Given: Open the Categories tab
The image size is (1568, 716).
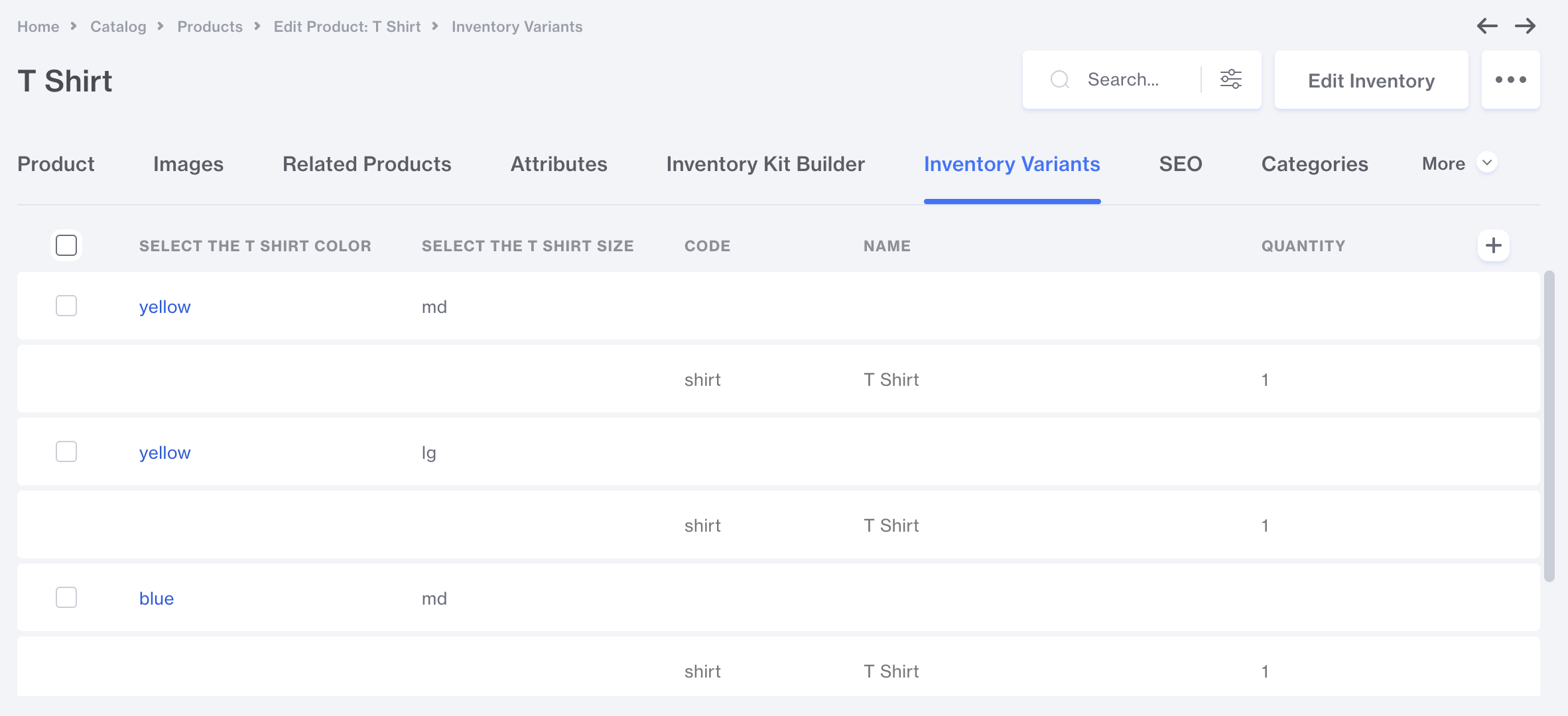Looking at the screenshot, I should click(x=1315, y=164).
